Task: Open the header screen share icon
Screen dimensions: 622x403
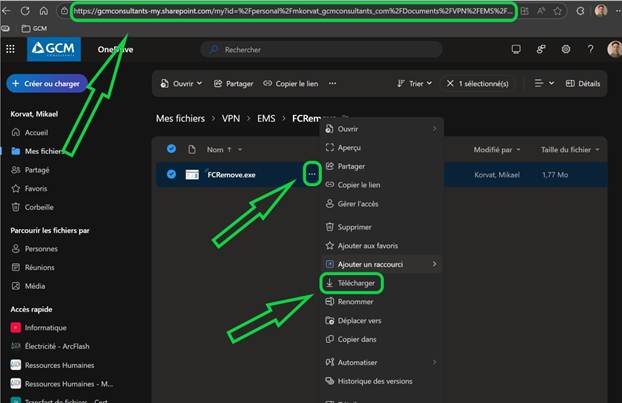Action: tap(516, 49)
